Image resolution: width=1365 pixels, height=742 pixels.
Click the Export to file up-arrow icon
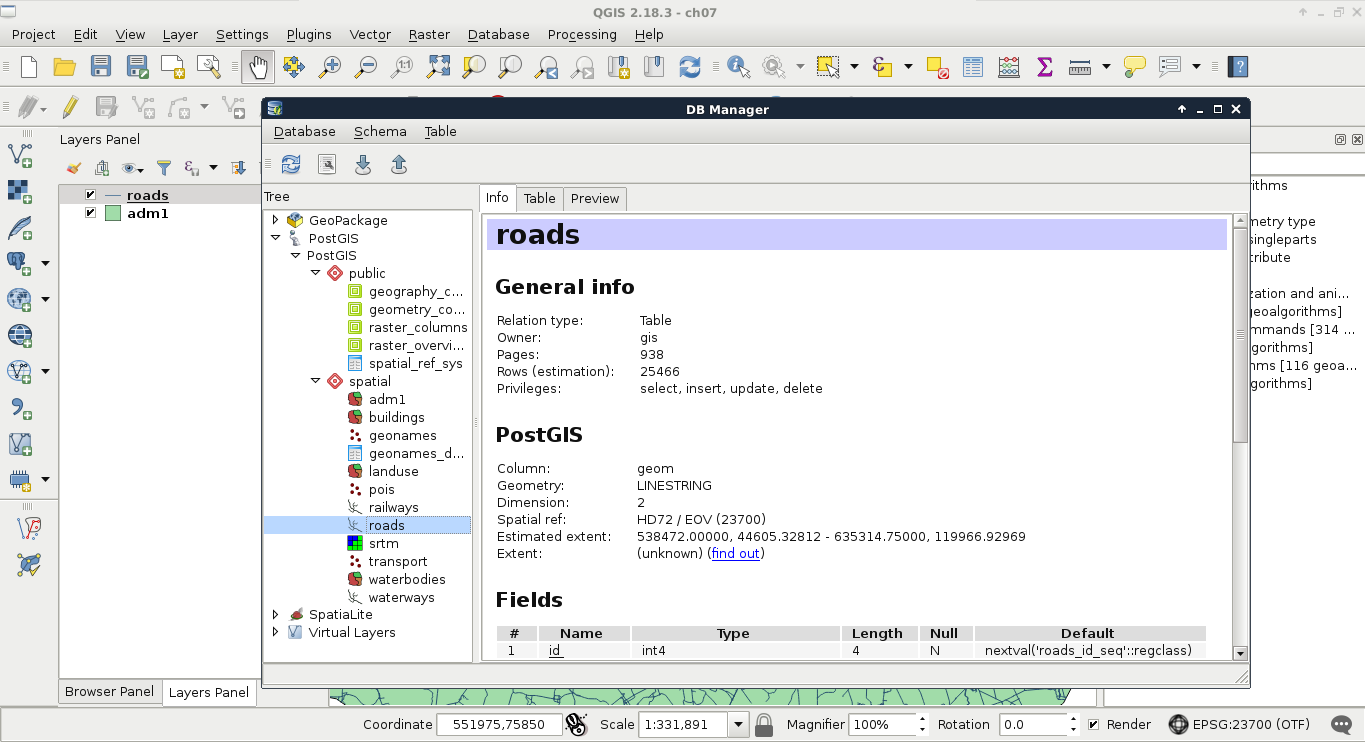coord(399,165)
